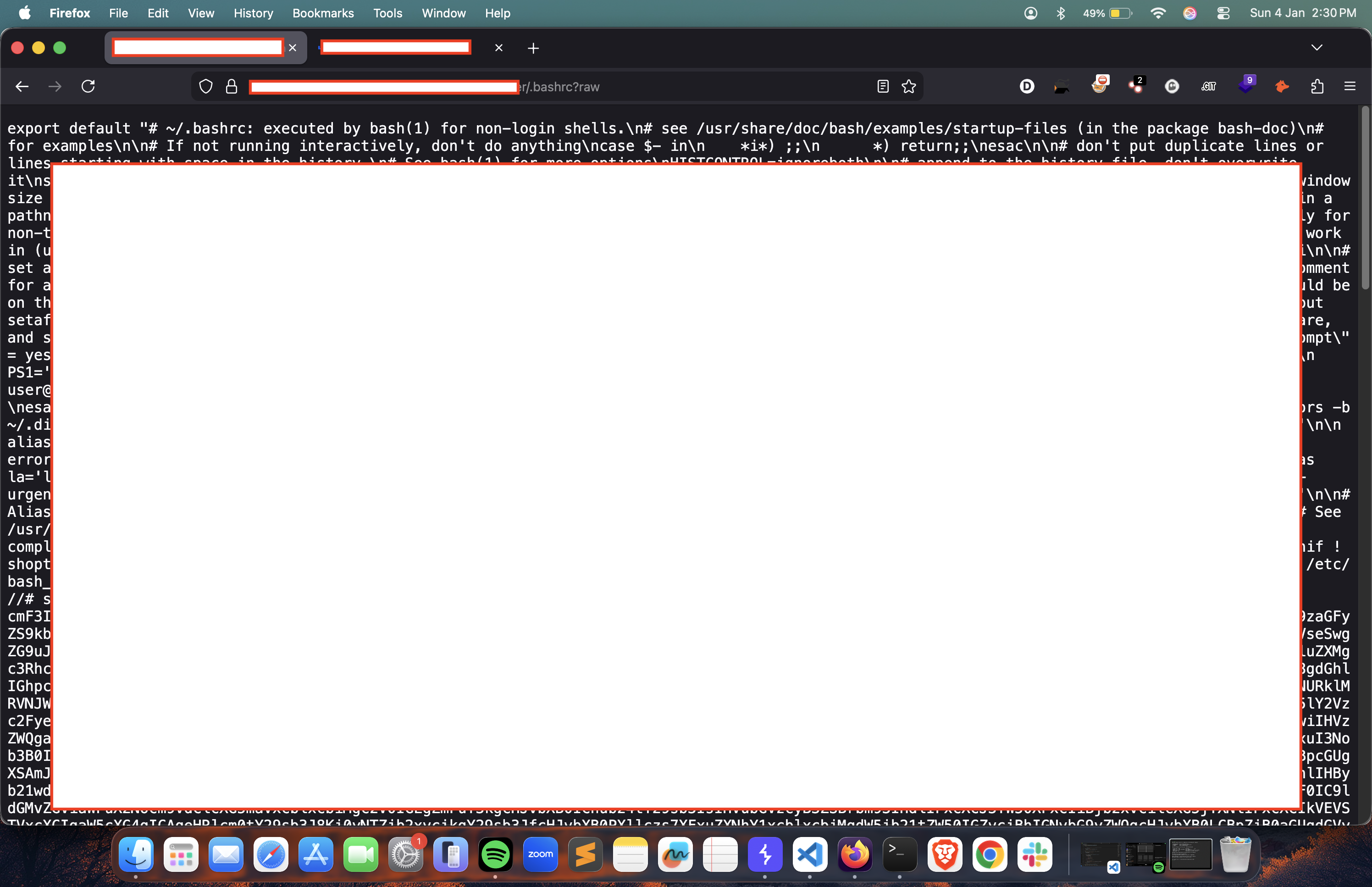Screen dimensions: 1372x887
Task: Open the white D extension
Action: pyautogui.click(x=1027, y=86)
